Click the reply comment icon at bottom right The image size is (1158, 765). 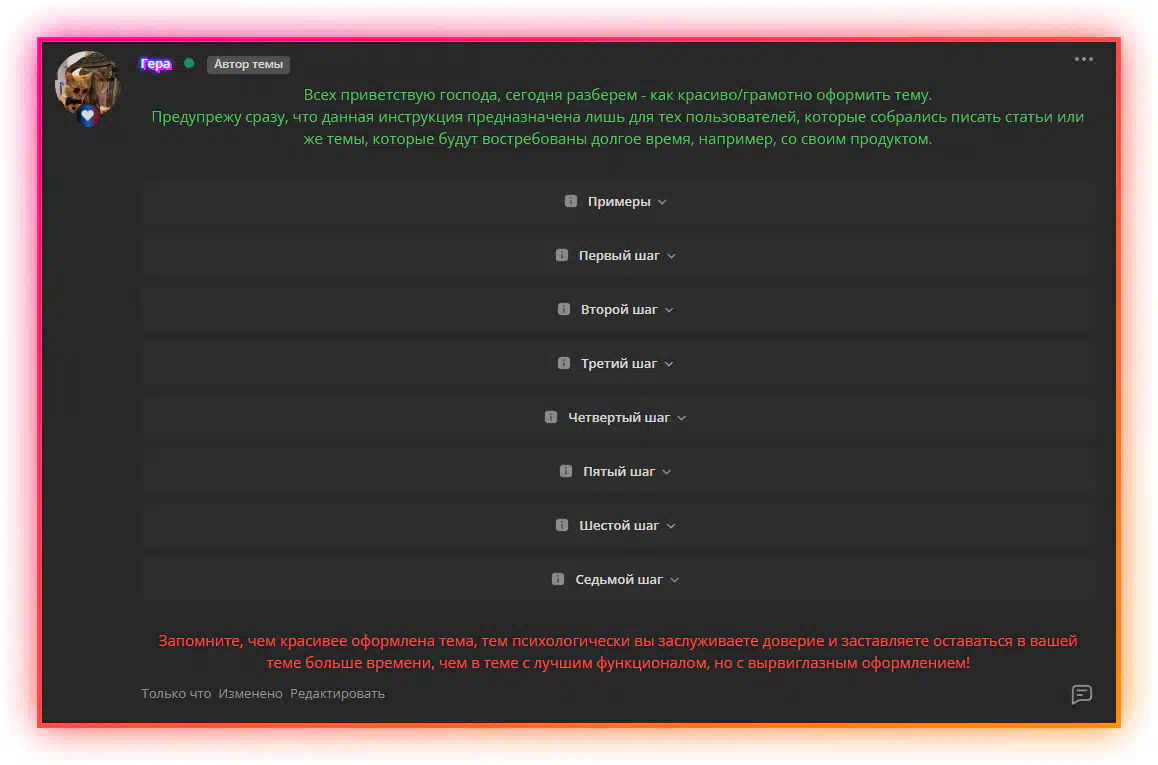pyautogui.click(x=1081, y=694)
